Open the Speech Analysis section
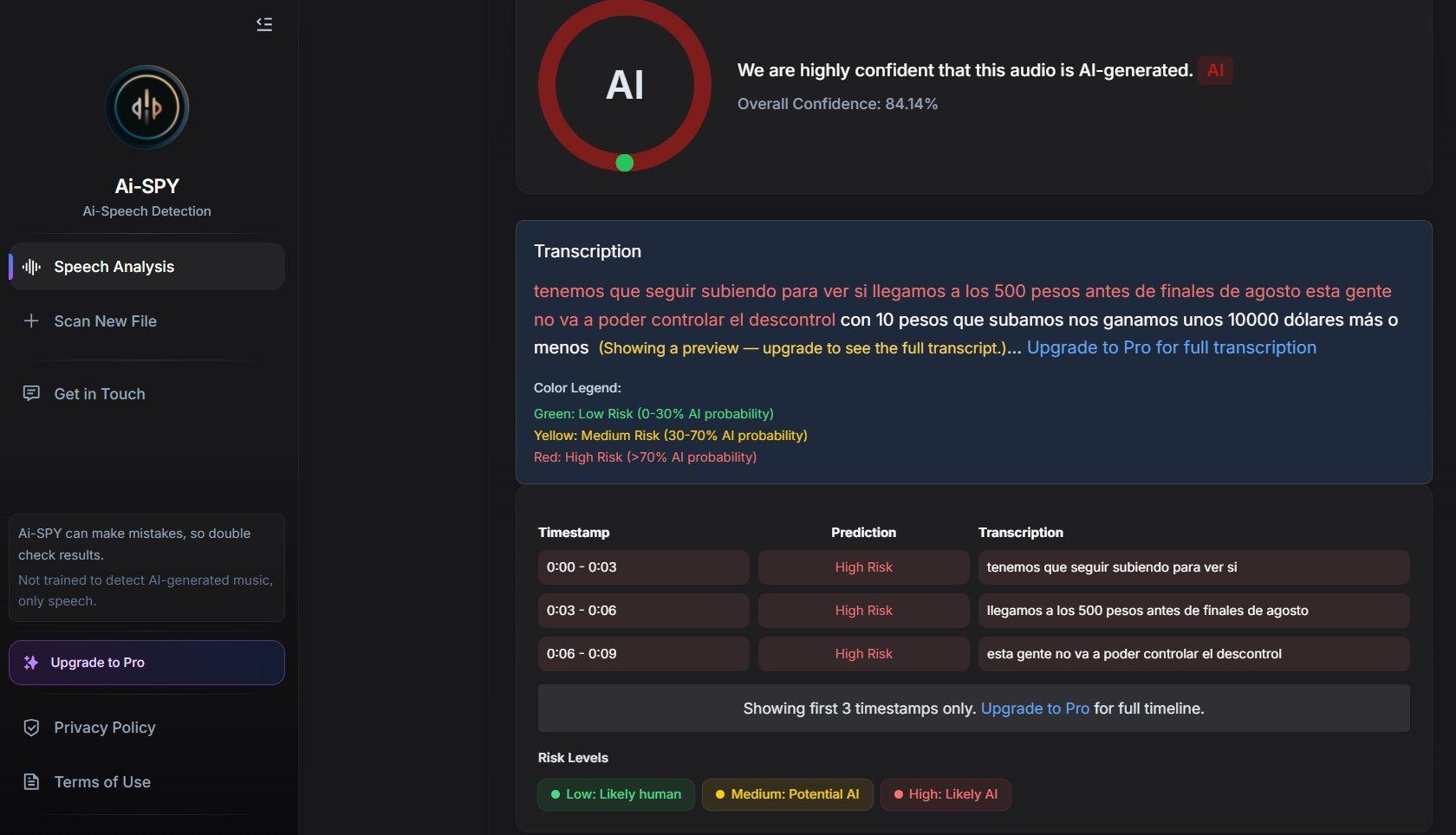Image resolution: width=1456 pixels, height=835 pixels. point(146,267)
